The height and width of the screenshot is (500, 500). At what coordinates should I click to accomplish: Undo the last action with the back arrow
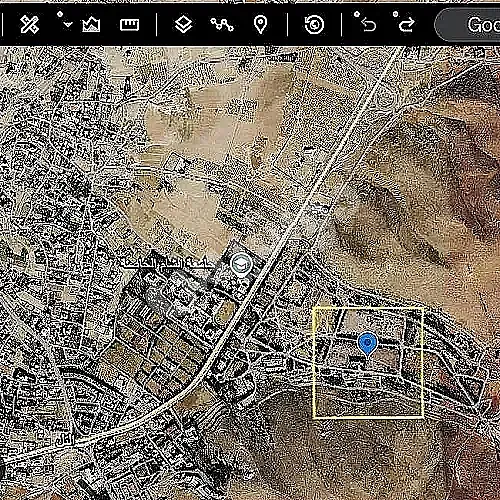point(369,25)
